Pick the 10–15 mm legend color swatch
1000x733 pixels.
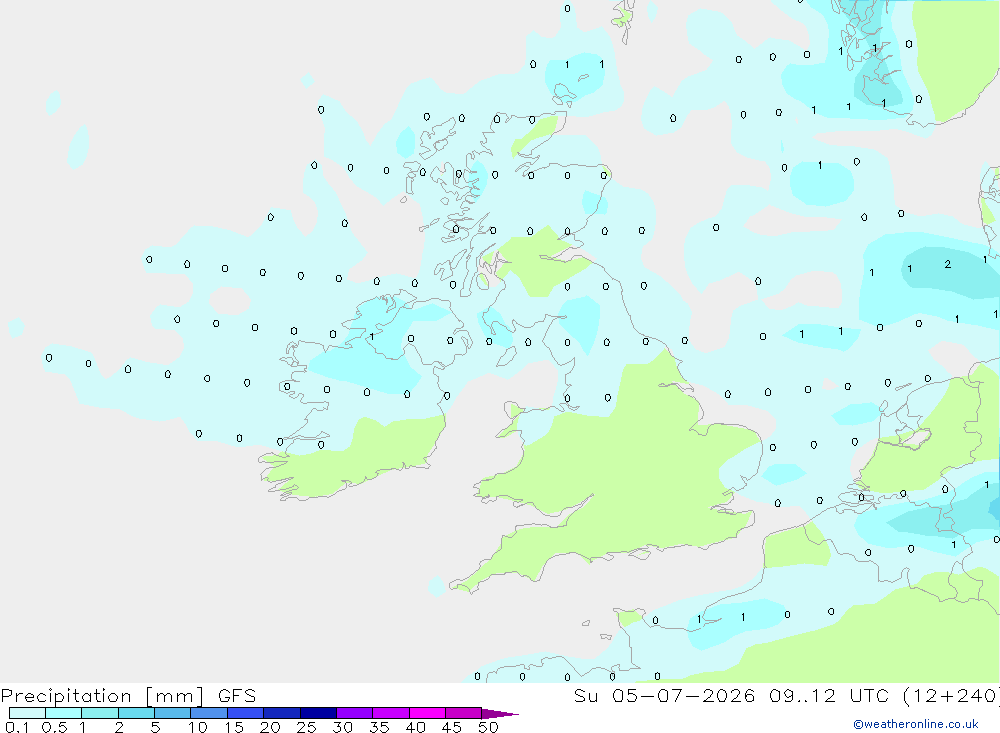(x=209, y=713)
